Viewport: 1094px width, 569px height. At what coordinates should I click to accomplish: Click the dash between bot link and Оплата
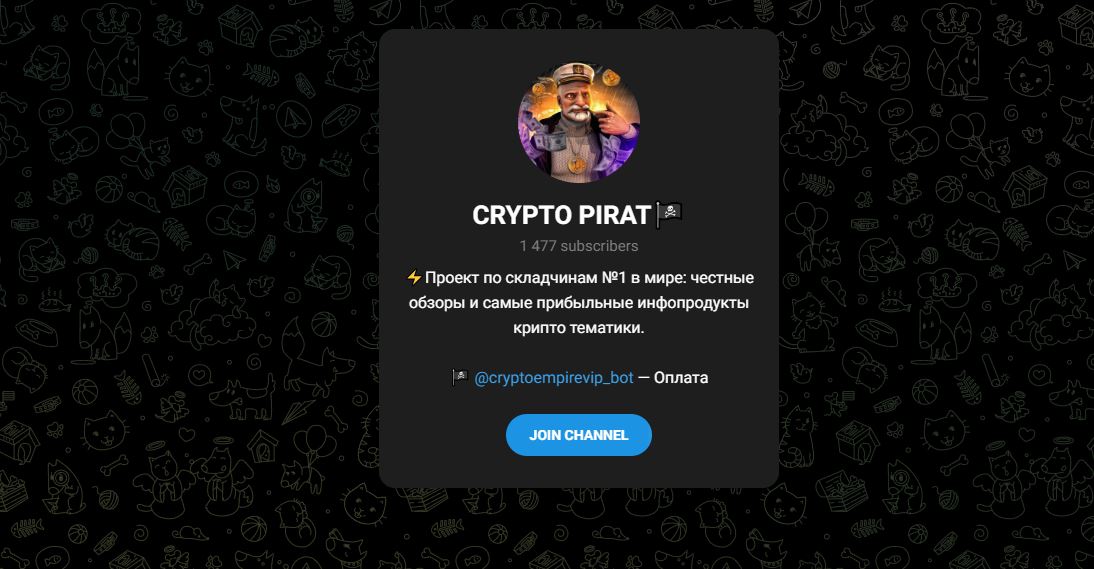[643, 378]
